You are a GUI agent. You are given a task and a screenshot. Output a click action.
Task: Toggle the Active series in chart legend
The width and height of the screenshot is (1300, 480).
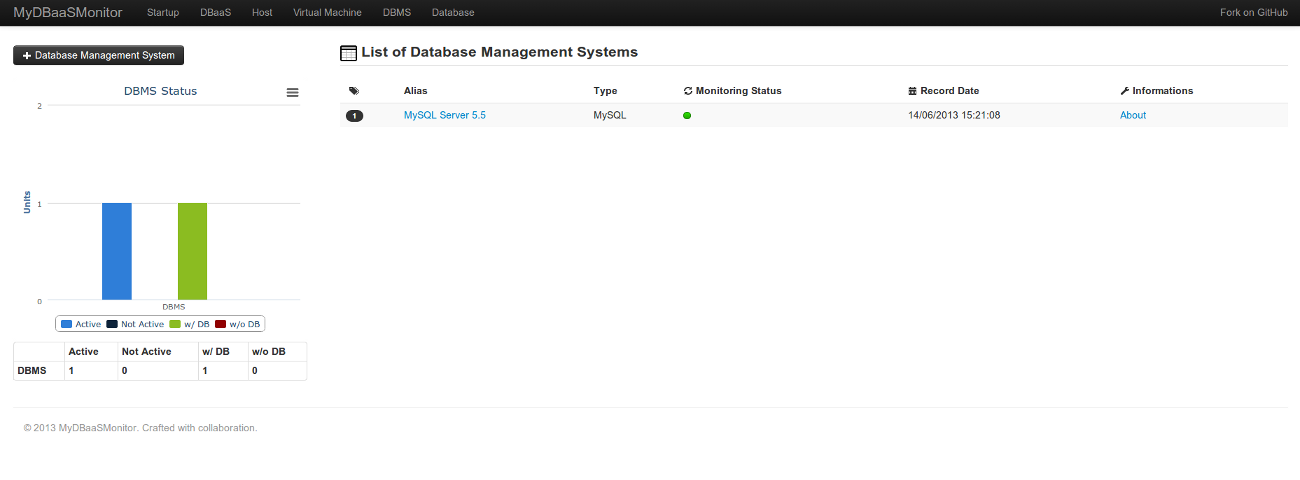(81, 324)
